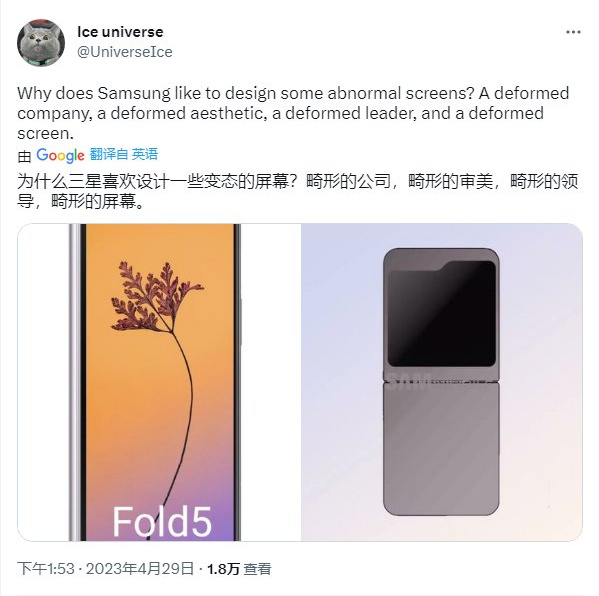Open the flip phone render image
Viewport: 599px width, 596px height.
tap(442, 382)
